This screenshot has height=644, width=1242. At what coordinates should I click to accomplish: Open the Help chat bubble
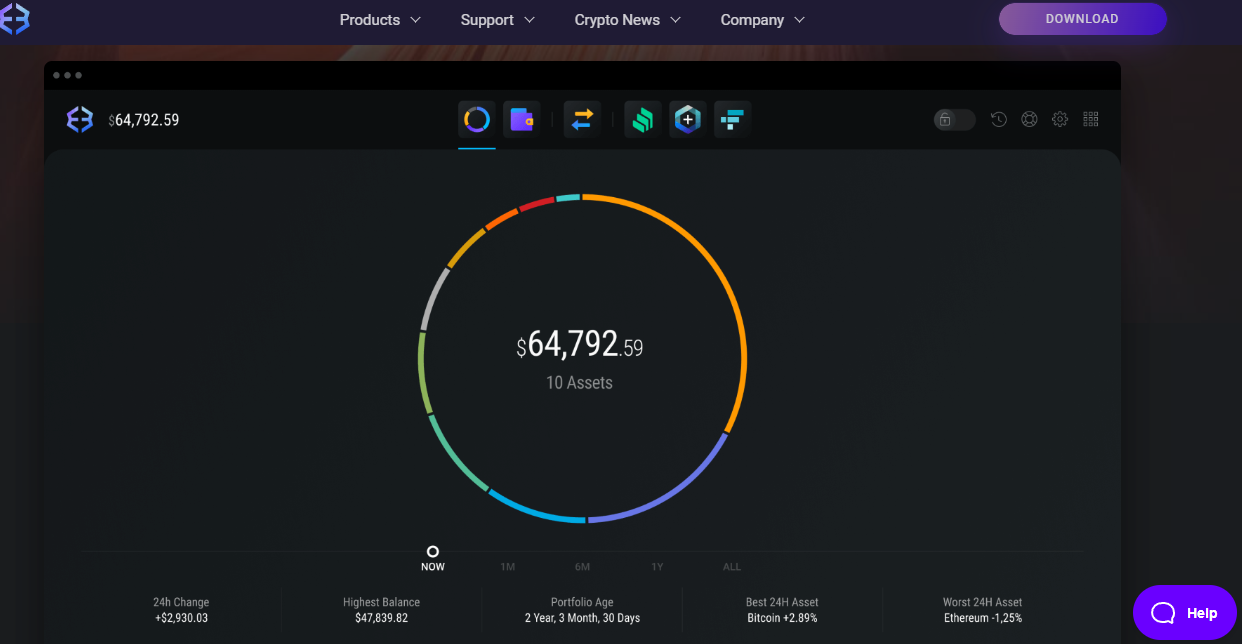(x=1185, y=612)
